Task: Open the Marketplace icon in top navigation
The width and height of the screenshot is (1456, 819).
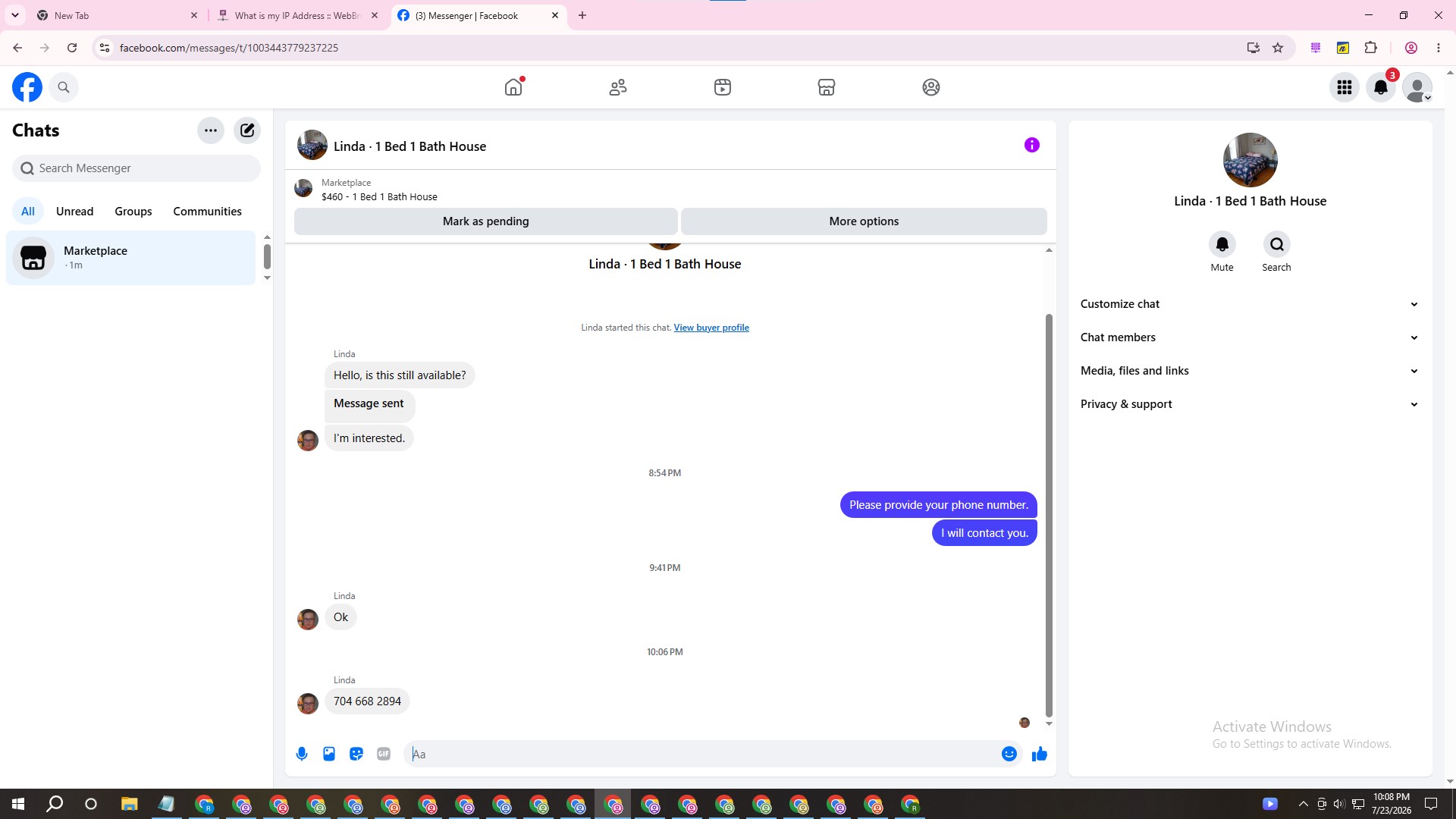Action: [827, 87]
